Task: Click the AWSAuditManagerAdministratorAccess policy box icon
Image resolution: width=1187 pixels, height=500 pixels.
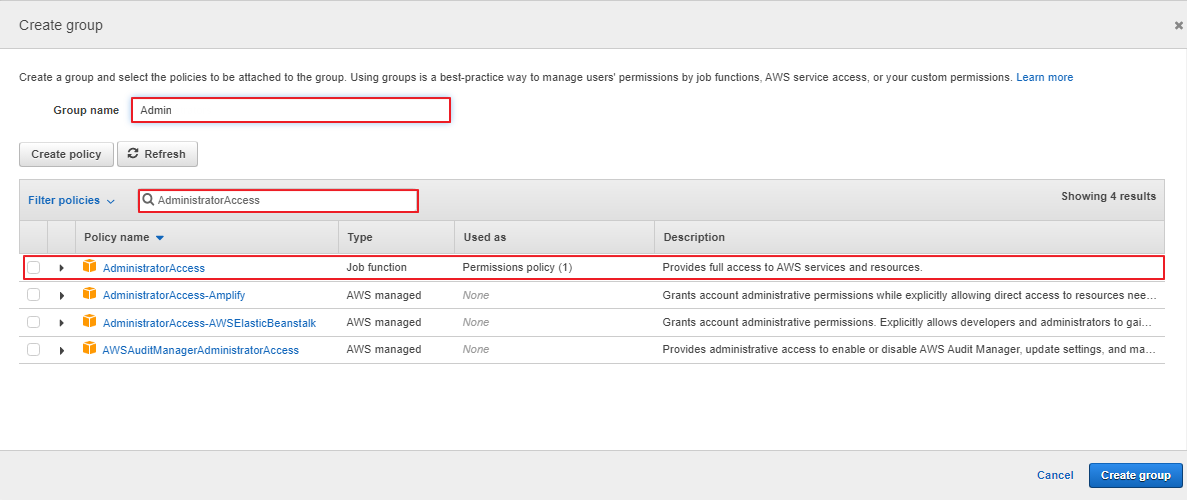Action: pyautogui.click(x=90, y=348)
